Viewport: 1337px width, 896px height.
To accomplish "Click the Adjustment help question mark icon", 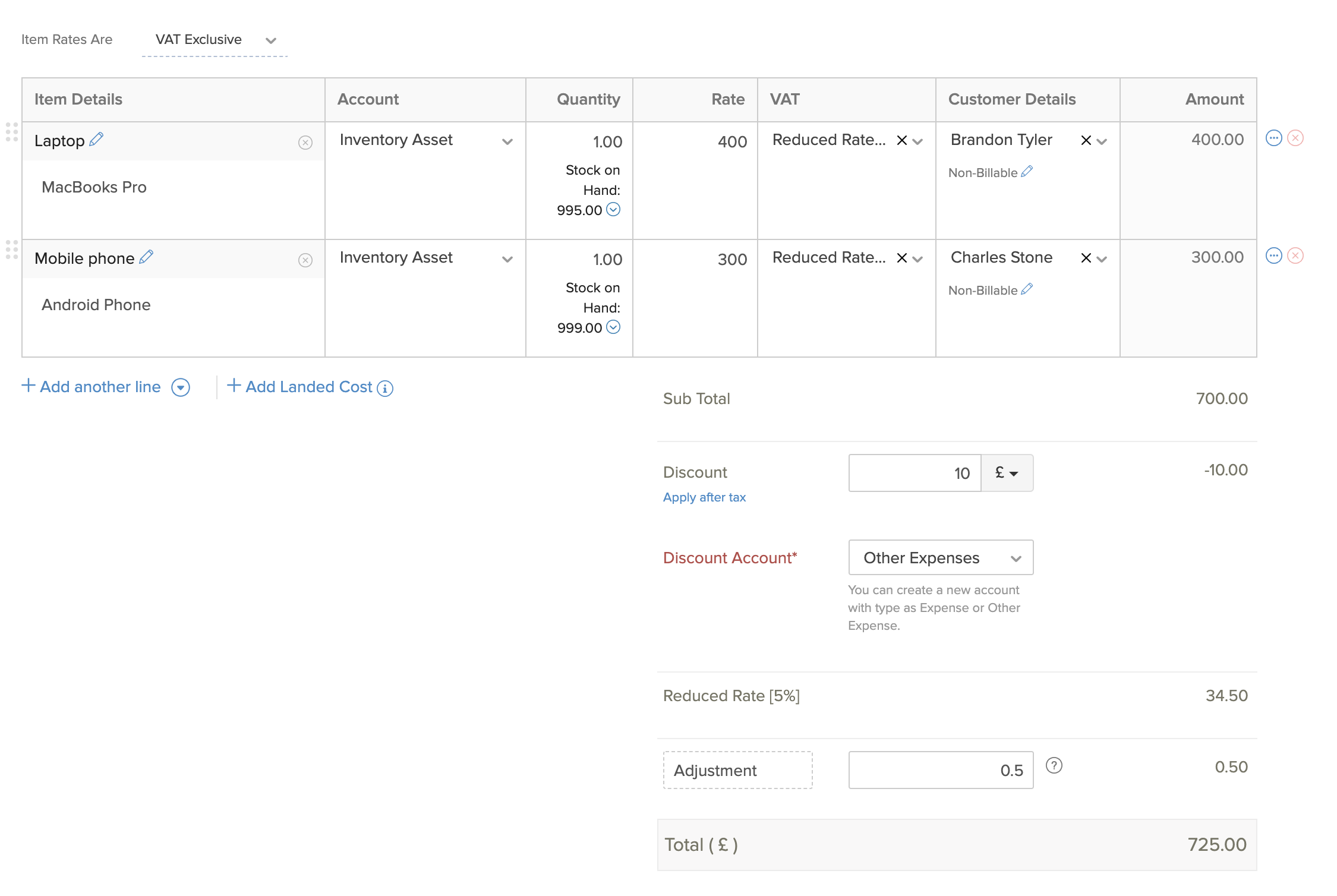I will [x=1054, y=766].
